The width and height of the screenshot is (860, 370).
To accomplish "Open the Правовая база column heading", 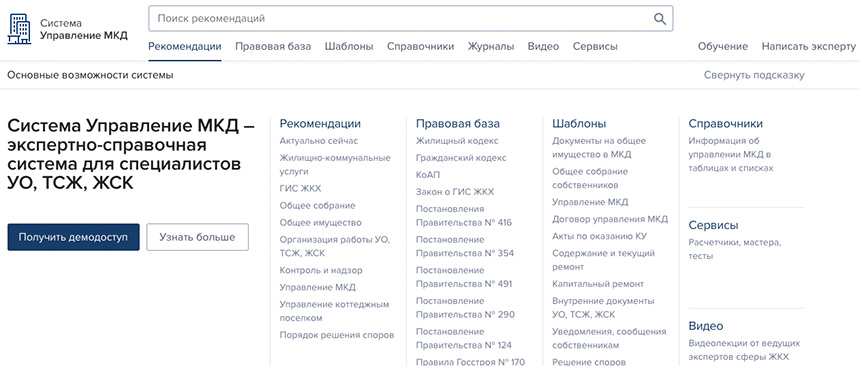I will 458,124.
